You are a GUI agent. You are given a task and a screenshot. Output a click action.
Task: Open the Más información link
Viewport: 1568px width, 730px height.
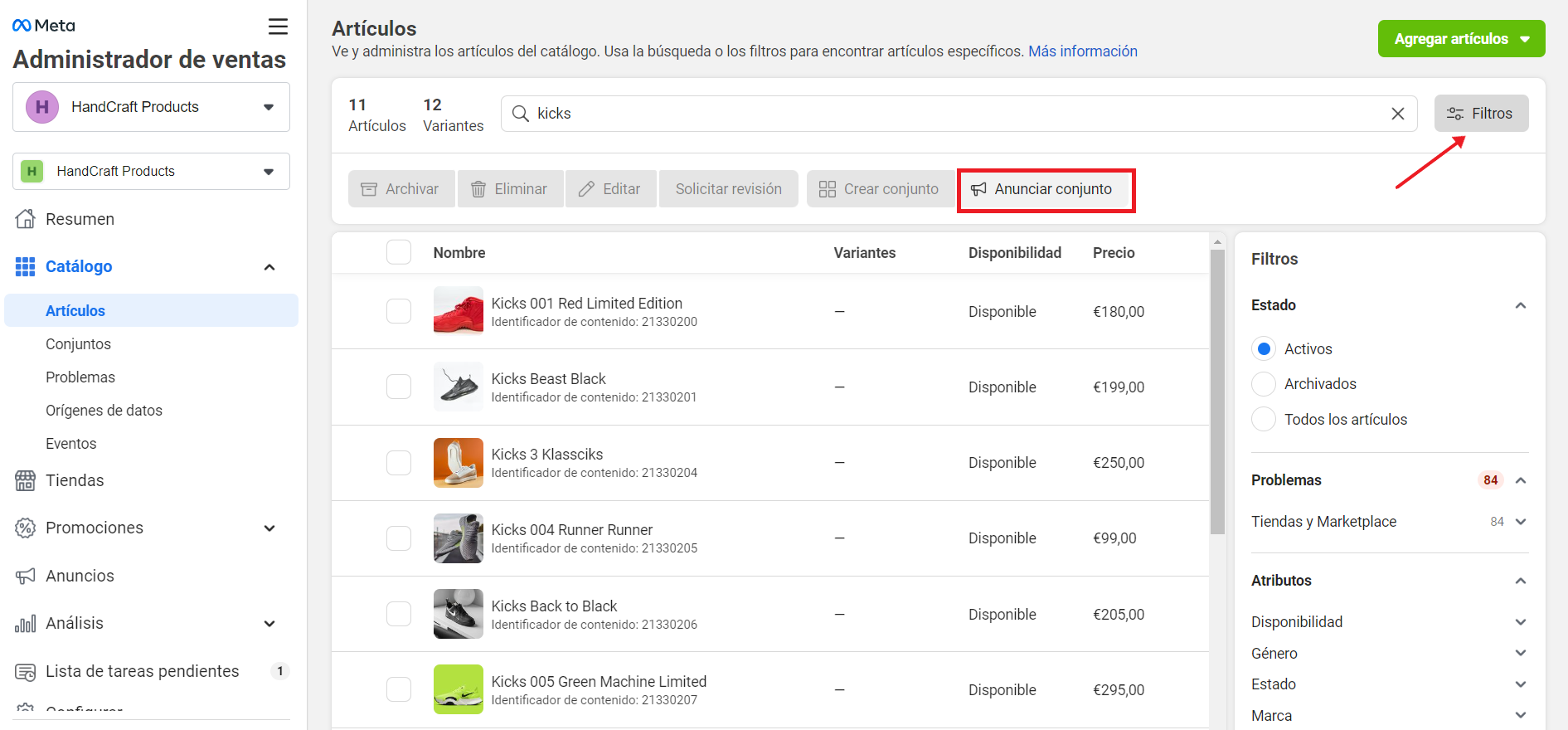point(1082,51)
